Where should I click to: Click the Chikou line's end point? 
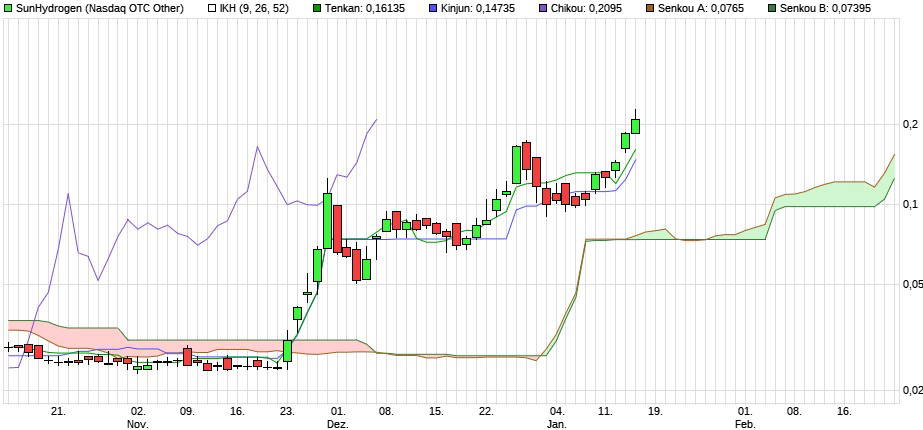tap(376, 120)
